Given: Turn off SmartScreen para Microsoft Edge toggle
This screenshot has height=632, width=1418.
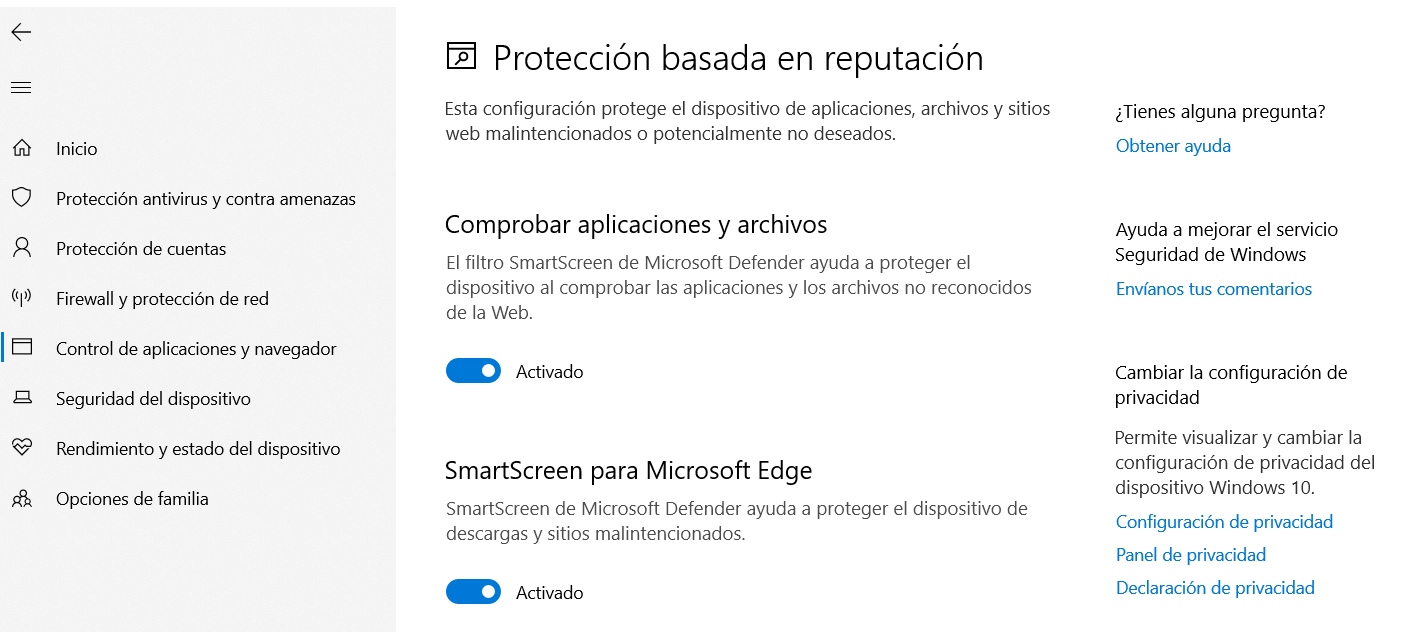Looking at the screenshot, I should click(x=473, y=592).
